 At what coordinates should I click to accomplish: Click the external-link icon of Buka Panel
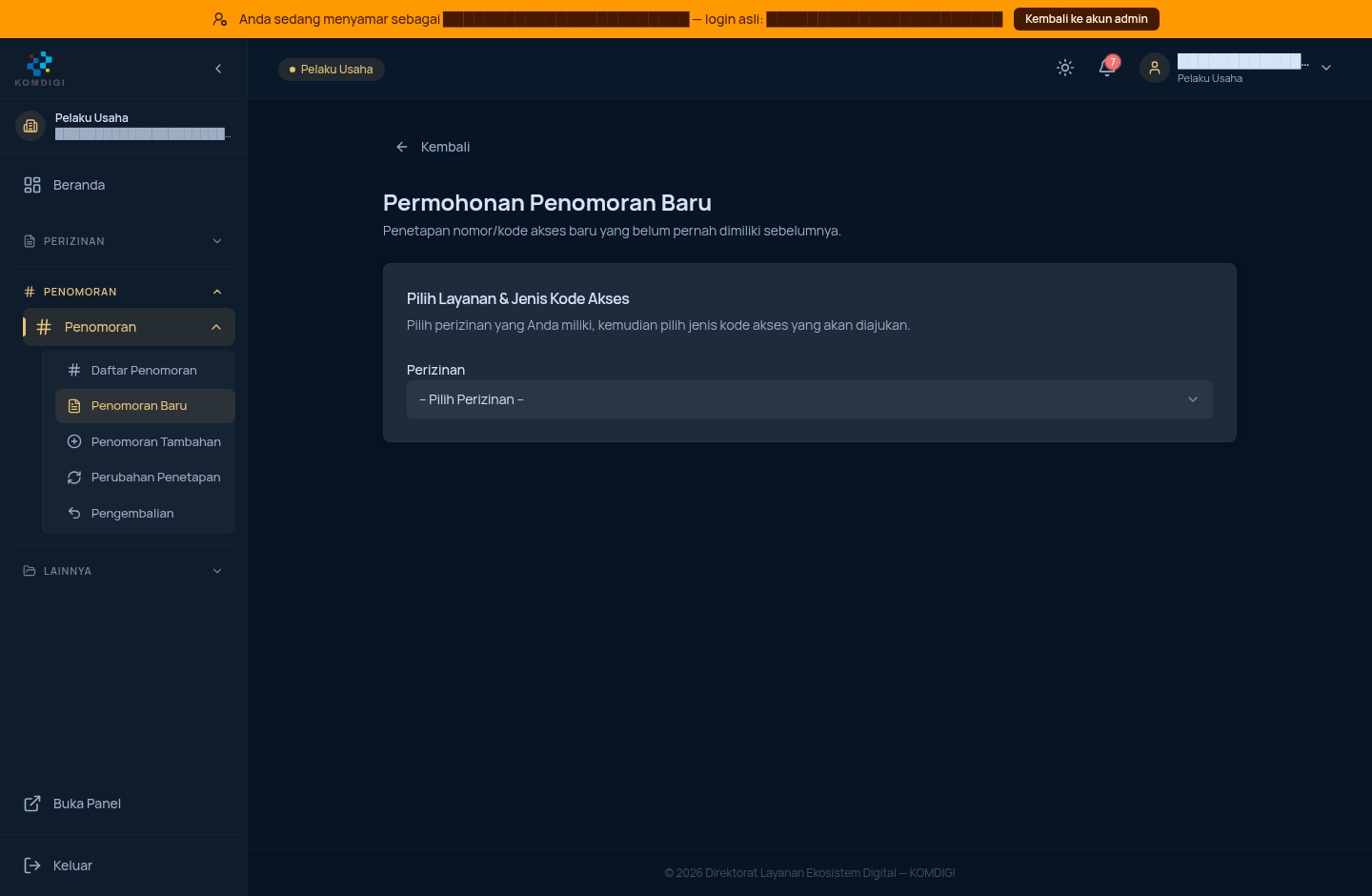[32, 804]
